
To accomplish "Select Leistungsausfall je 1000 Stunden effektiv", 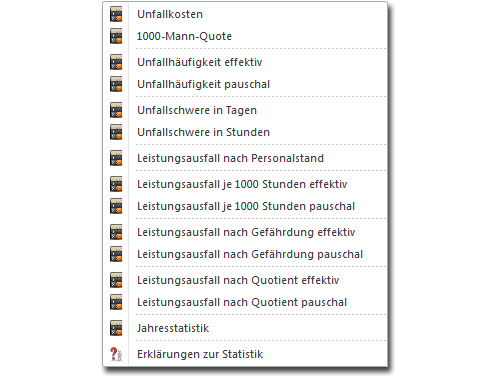I will (x=242, y=184).
